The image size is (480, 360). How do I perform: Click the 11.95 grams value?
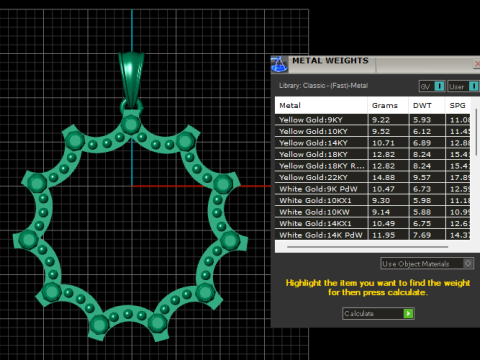384,235
